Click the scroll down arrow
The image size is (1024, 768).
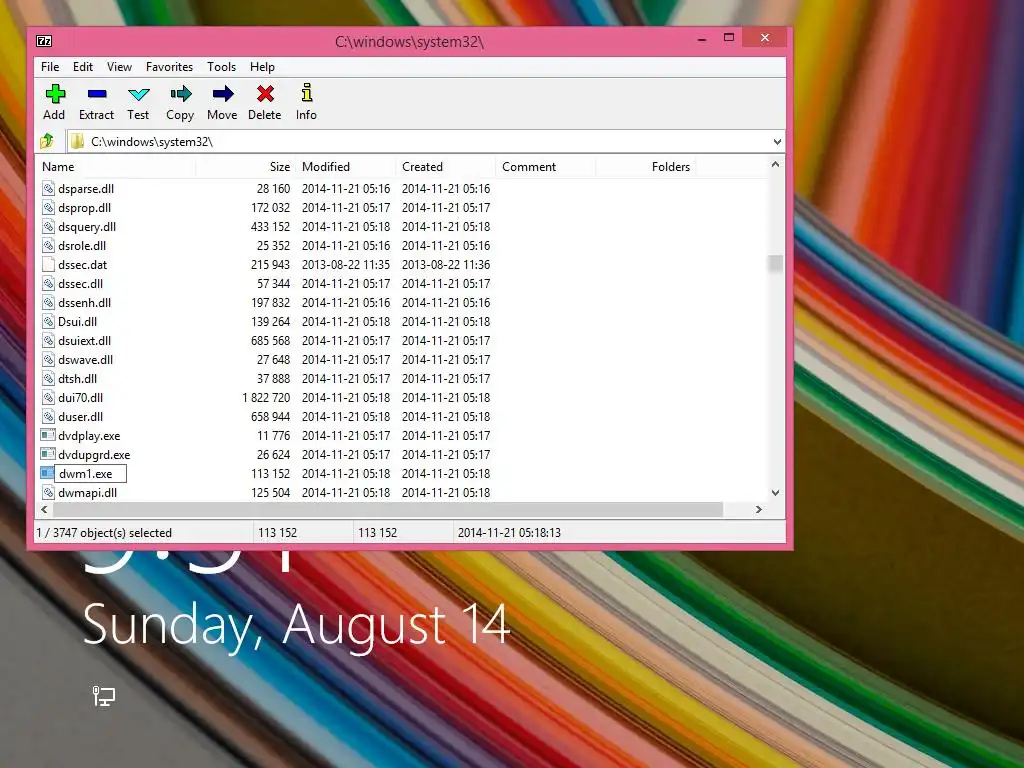[x=775, y=493]
